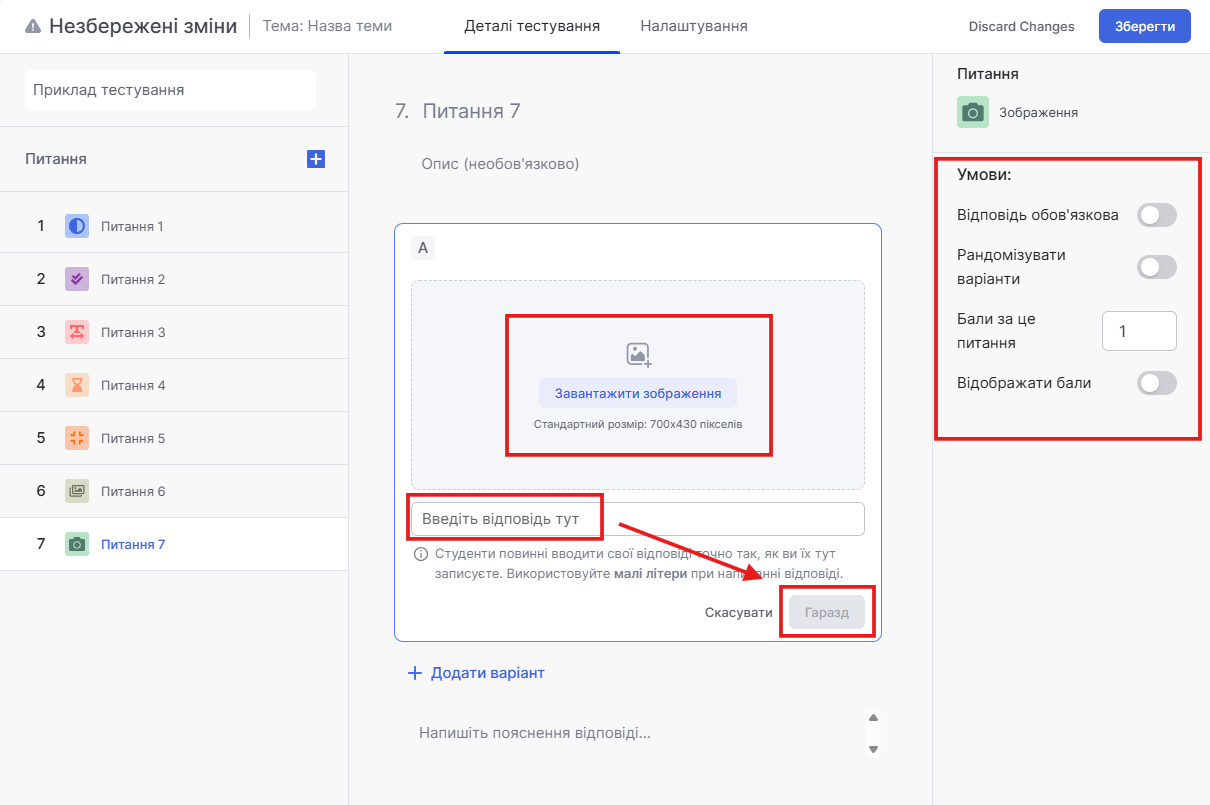Click the Додати варіант link
This screenshot has width=1210, height=805.
pos(477,673)
